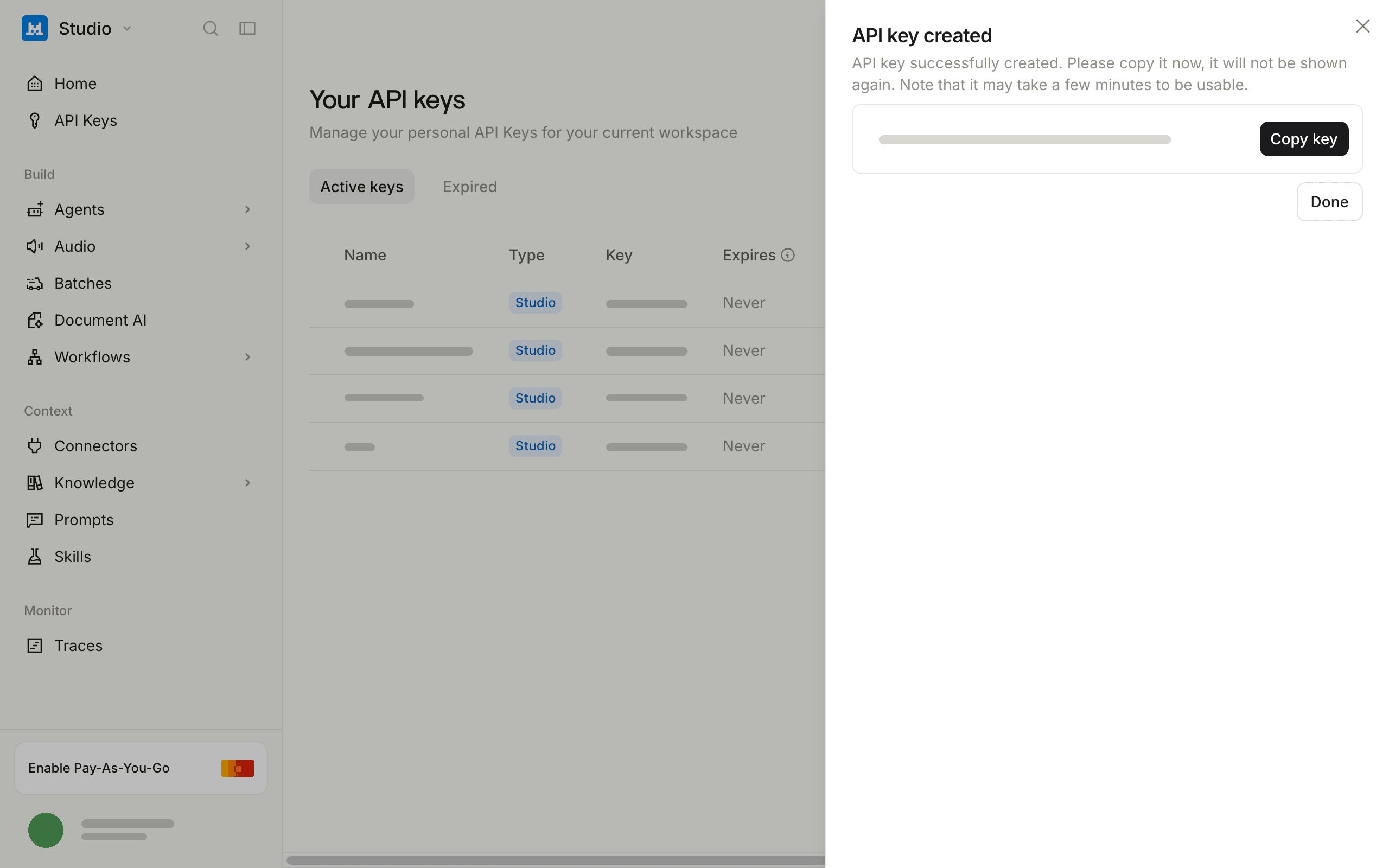
Task: Click the account name area beside the avatar
Action: pyautogui.click(x=128, y=830)
